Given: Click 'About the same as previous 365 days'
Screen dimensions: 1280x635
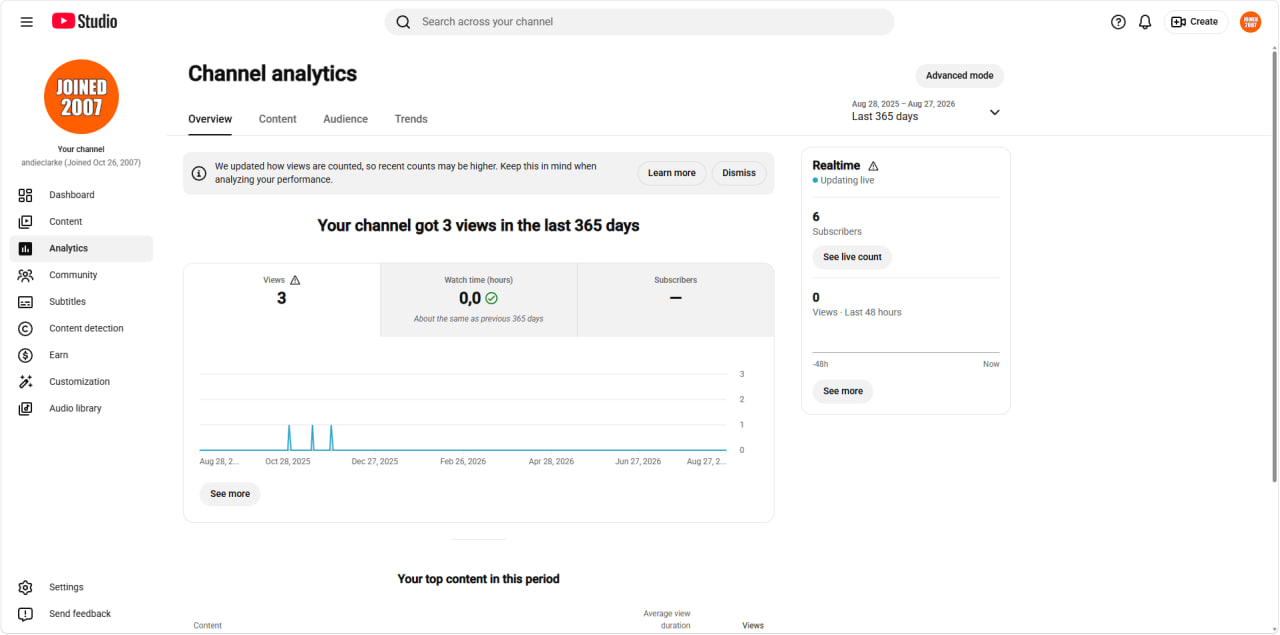Looking at the screenshot, I should (x=478, y=319).
